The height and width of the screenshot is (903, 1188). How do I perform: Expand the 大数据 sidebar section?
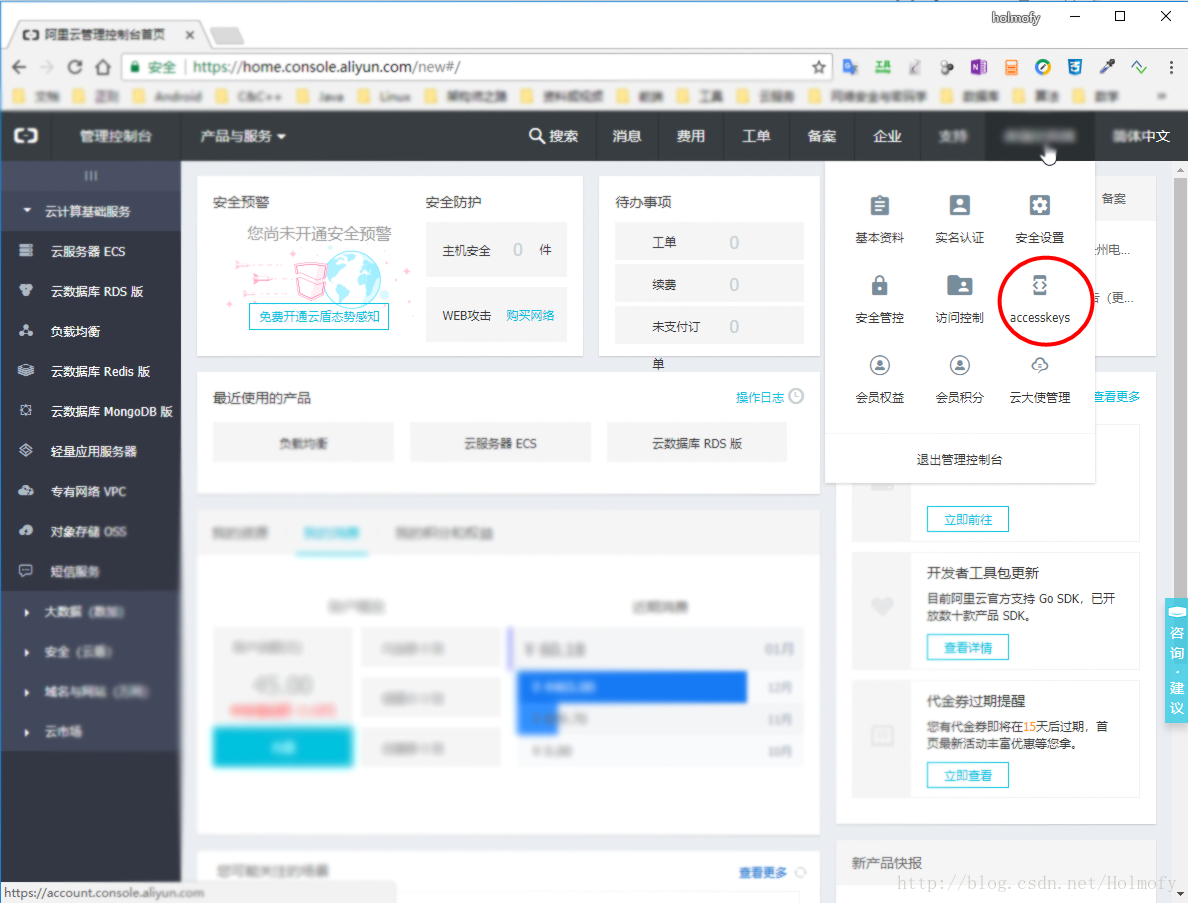tap(27, 611)
